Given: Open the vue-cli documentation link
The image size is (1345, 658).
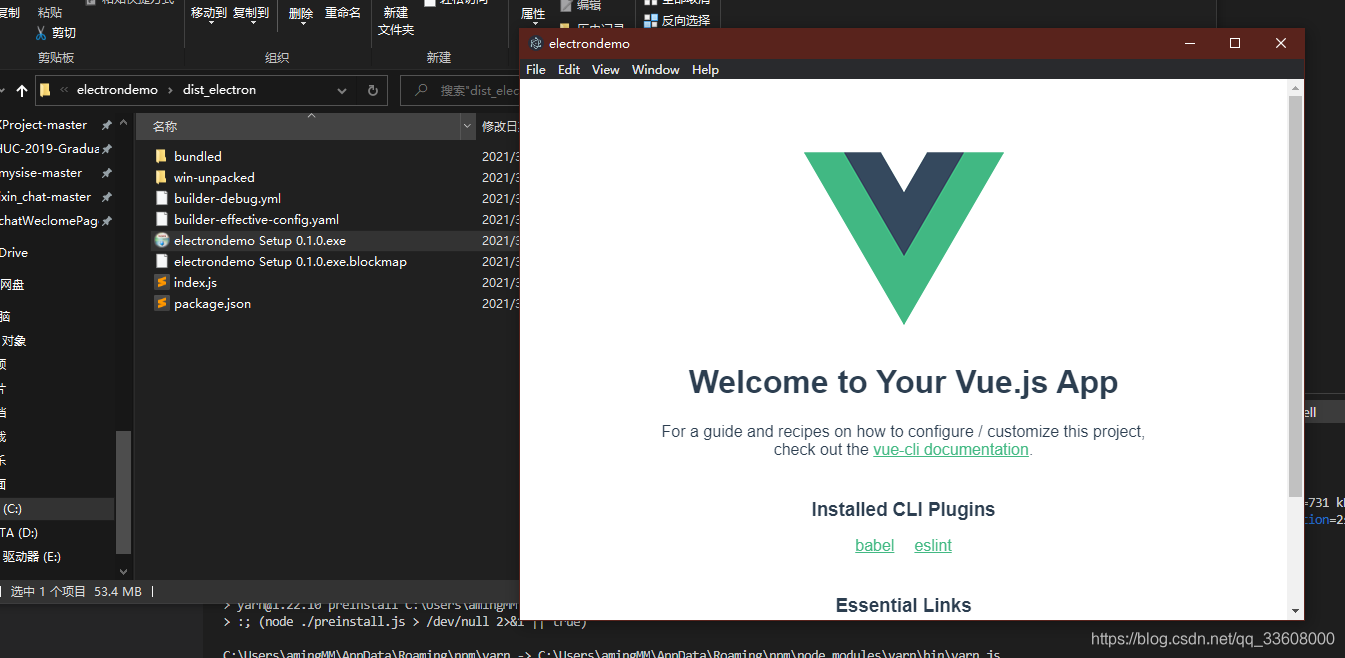Looking at the screenshot, I should coord(950,449).
